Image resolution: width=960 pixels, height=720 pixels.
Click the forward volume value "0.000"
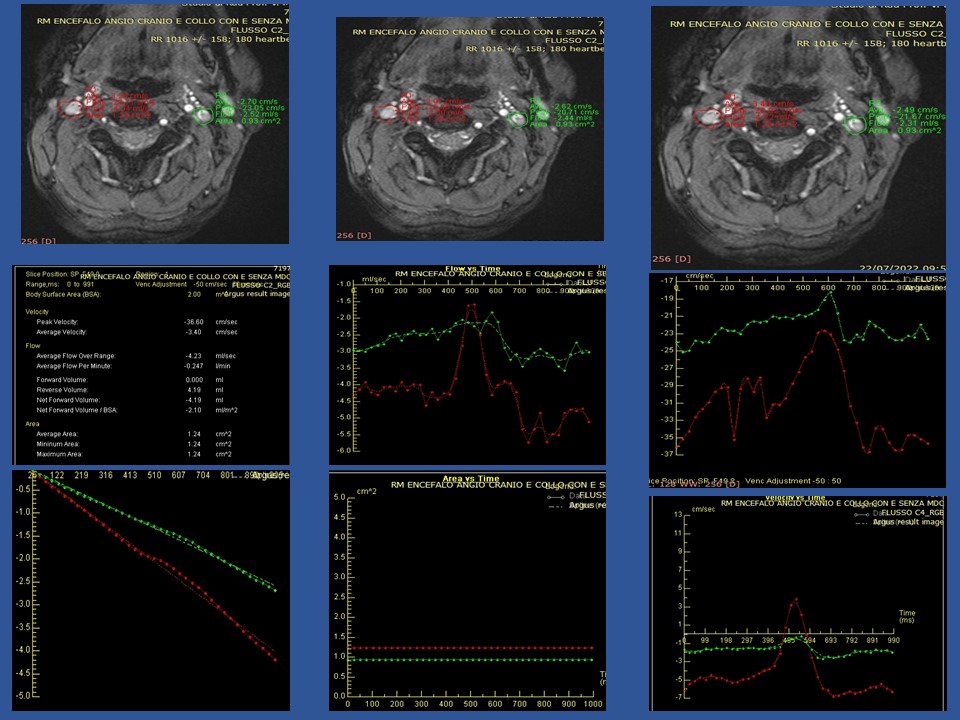tap(194, 380)
